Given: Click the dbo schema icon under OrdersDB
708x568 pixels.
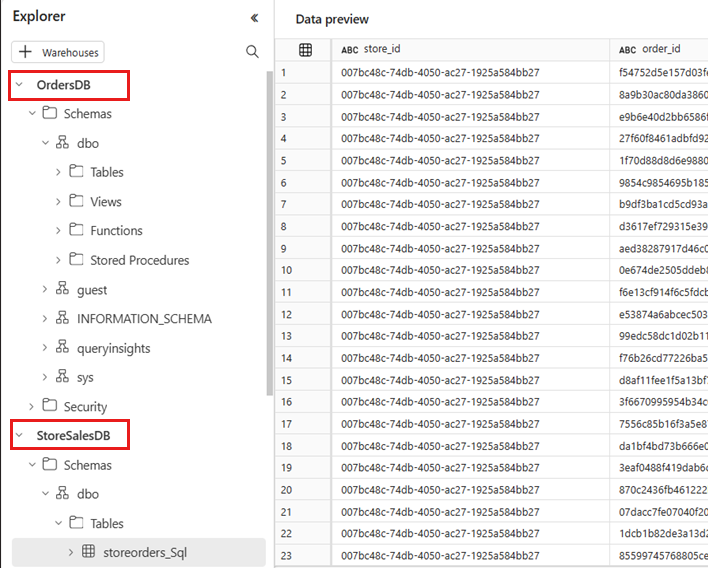Looking at the screenshot, I should click(62, 143).
